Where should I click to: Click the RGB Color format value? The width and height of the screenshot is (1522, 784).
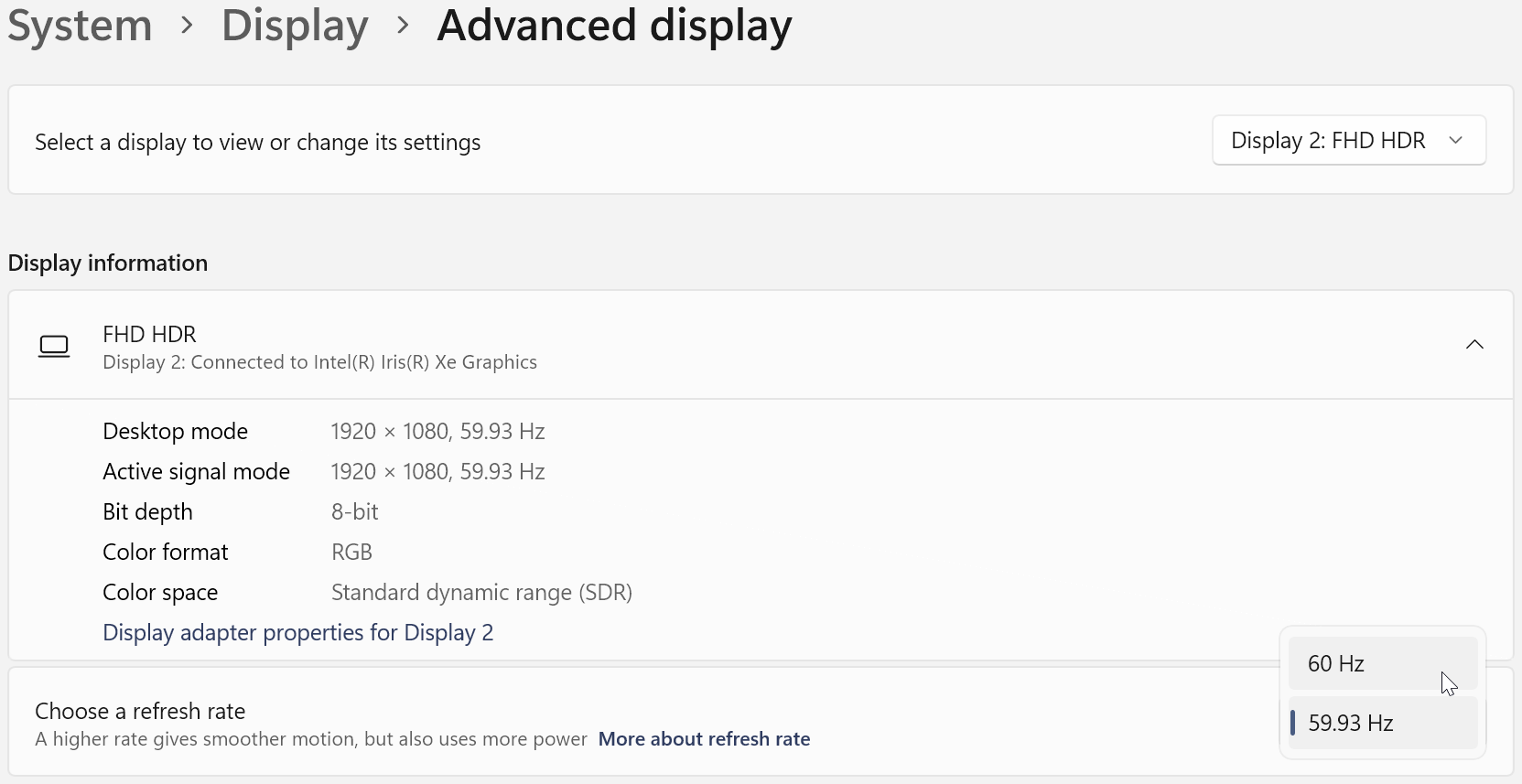click(351, 553)
